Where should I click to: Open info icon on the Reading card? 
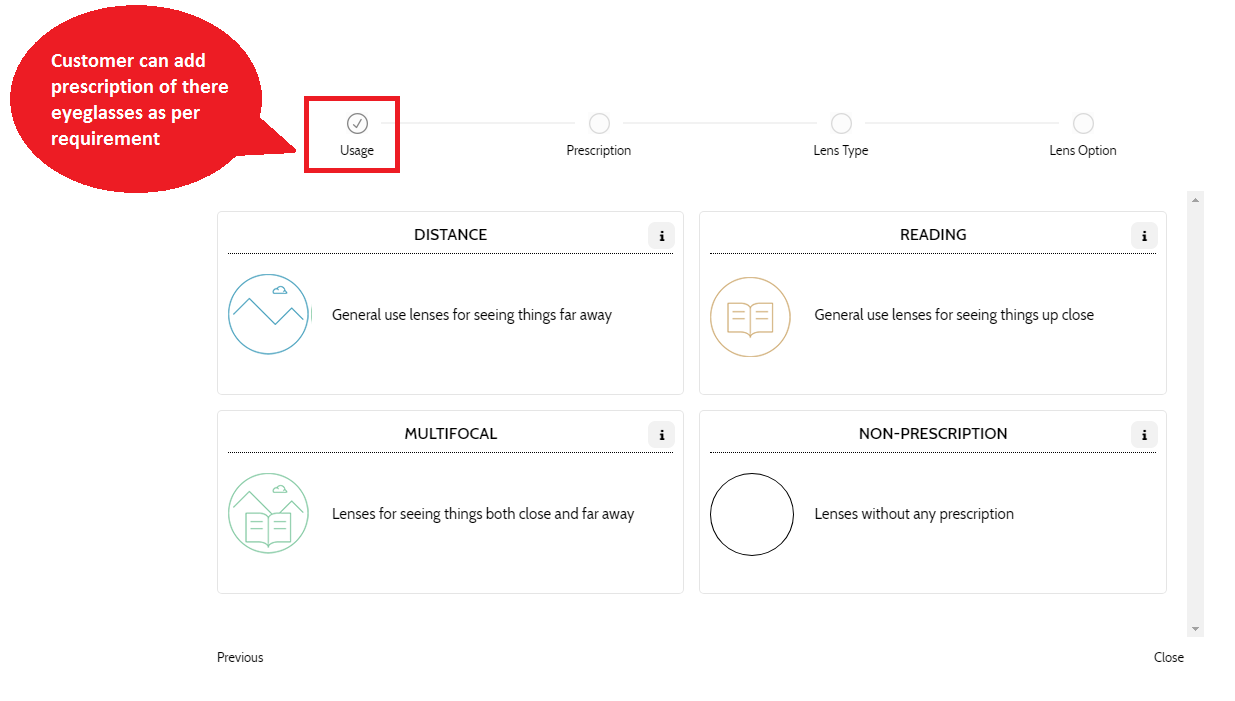1144,236
